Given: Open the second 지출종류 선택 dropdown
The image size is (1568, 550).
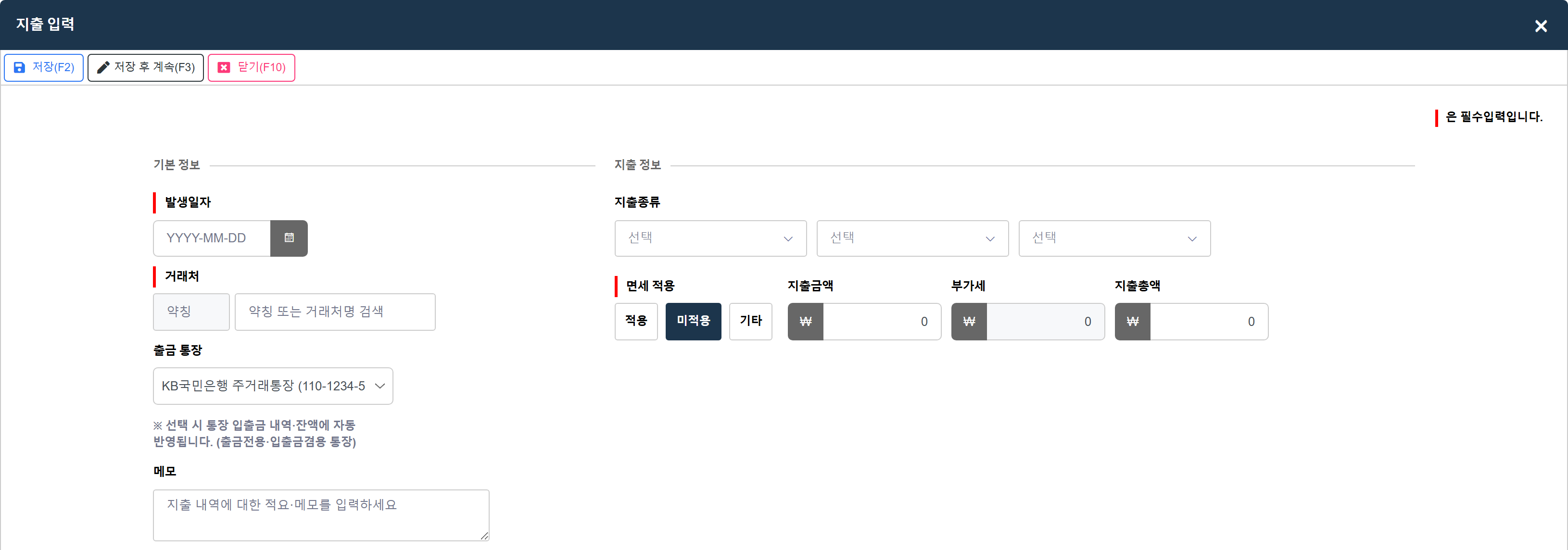Looking at the screenshot, I should click(912, 238).
